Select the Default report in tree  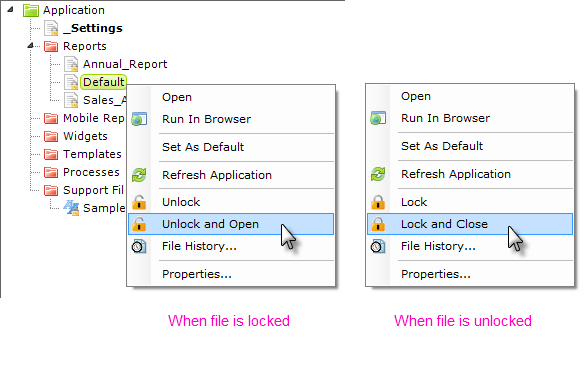[104, 82]
